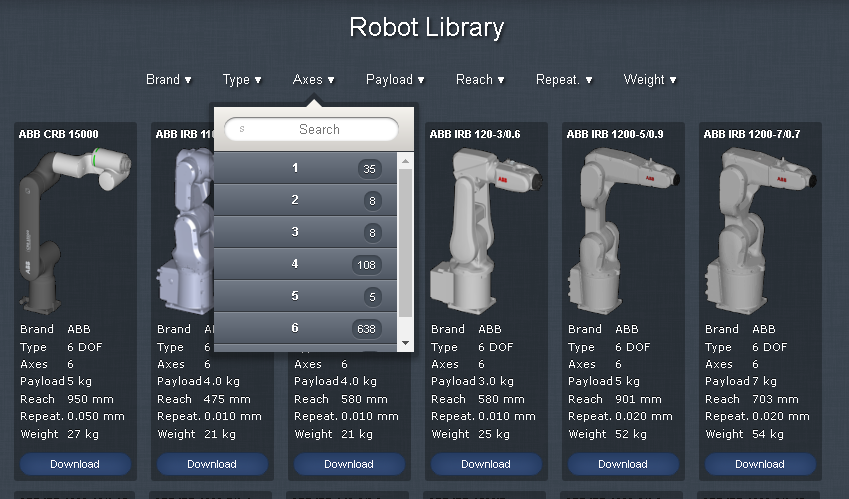Open the Weight filter dropdown
Viewport: 849px width, 499px height.
[650, 80]
